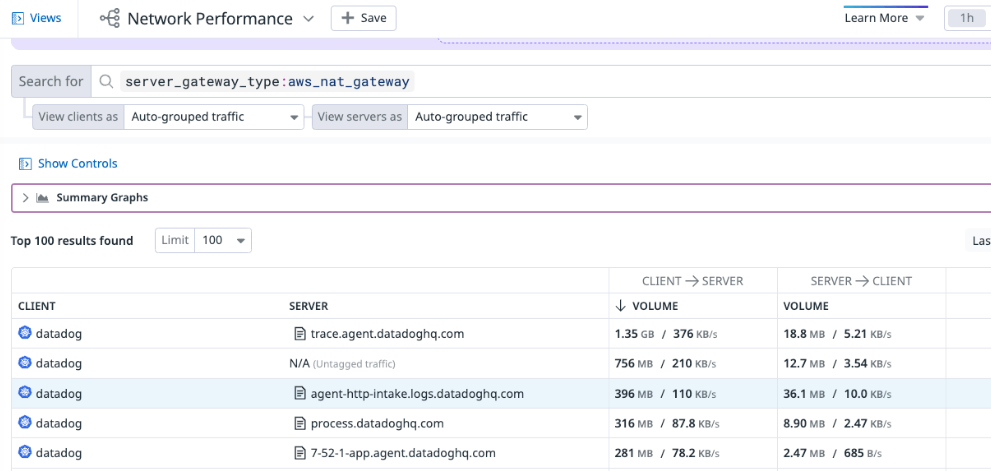Sort by Client to Server VOLUME header

click(657, 307)
